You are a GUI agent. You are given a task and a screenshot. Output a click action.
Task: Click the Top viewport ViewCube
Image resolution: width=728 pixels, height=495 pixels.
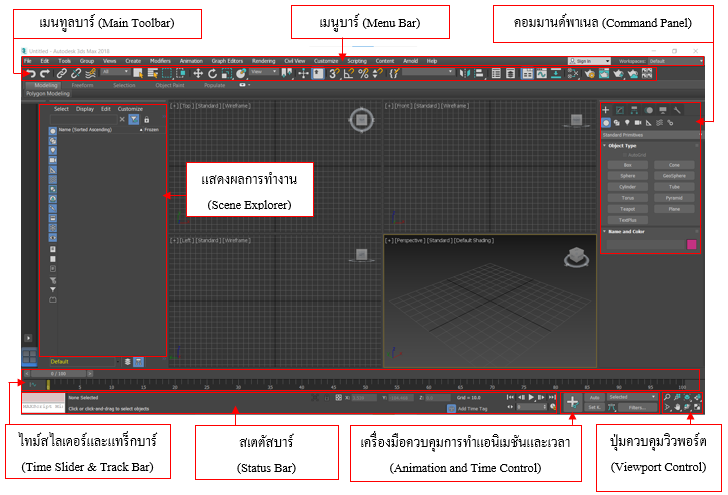point(361,120)
